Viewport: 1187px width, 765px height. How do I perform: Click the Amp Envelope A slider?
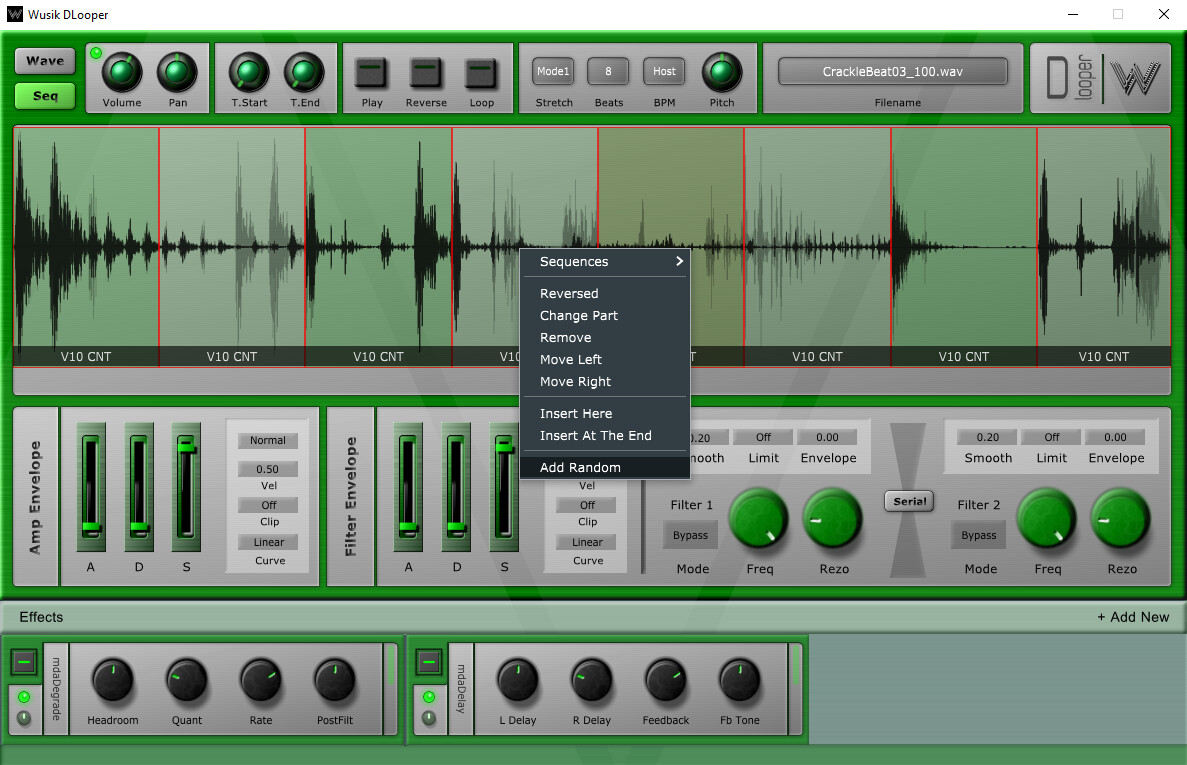tap(91, 487)
